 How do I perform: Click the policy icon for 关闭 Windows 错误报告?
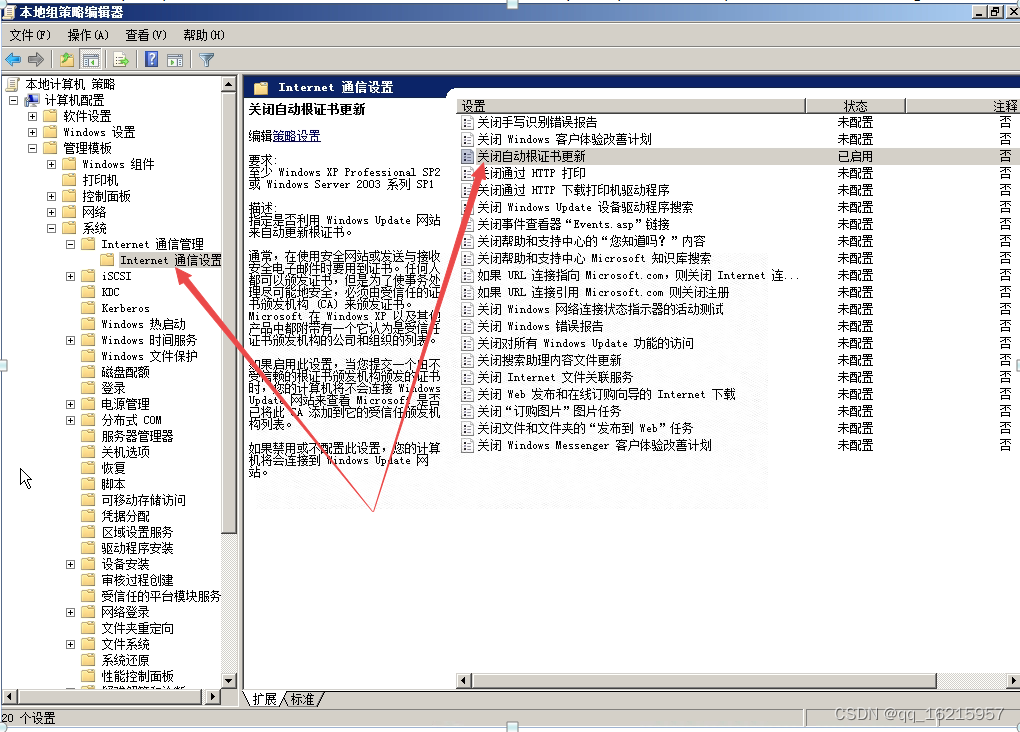point(466,327)
